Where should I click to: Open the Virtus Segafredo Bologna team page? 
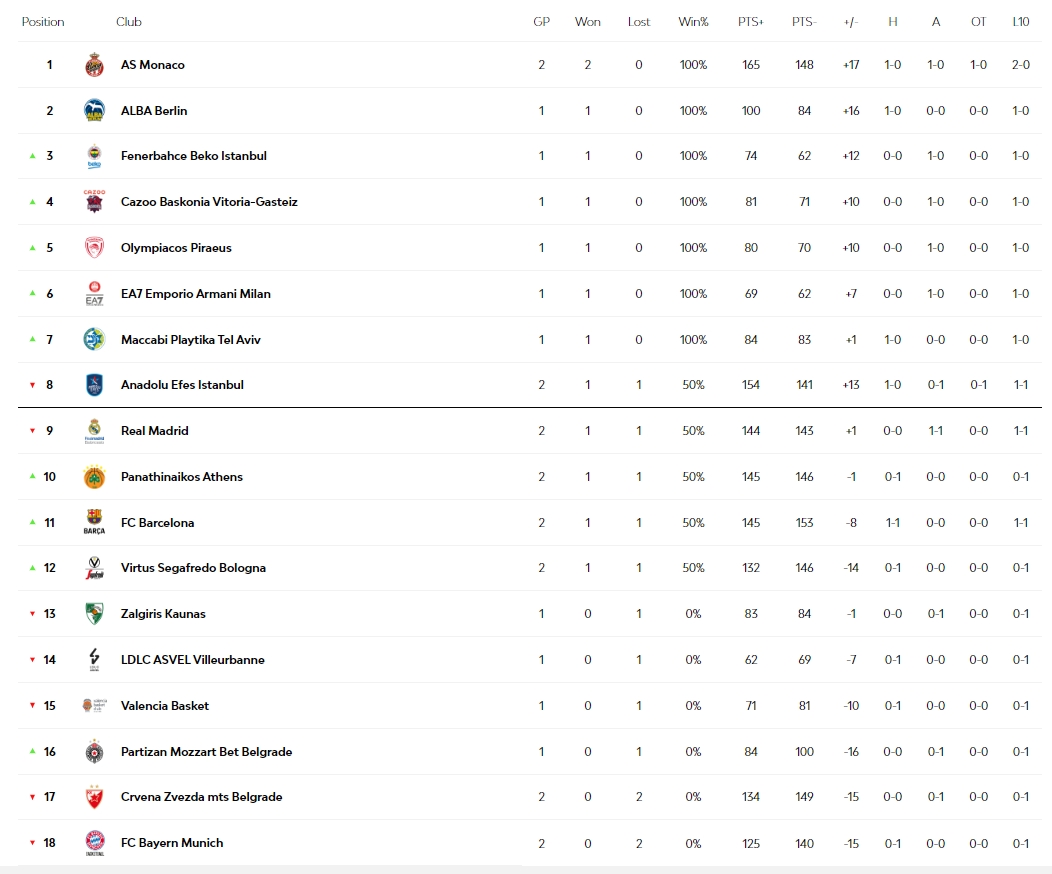(193, 568)
